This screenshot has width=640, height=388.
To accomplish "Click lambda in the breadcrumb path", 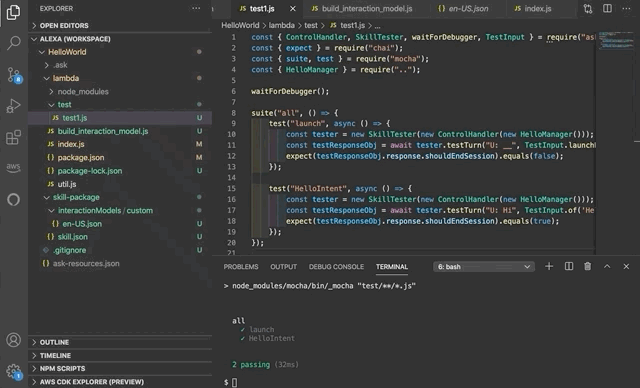I will (281, 25).
